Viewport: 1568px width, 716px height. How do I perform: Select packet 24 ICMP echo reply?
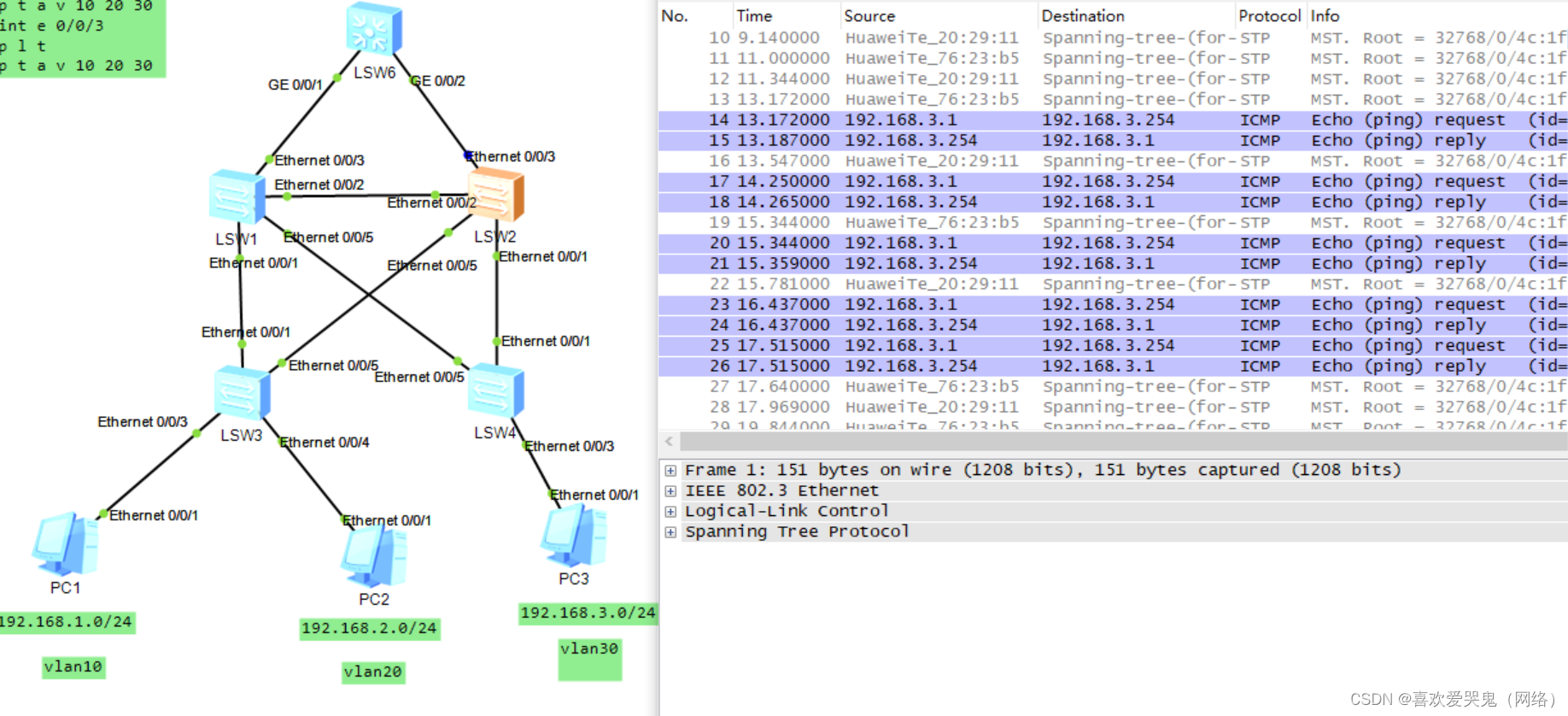(1113, 326)
